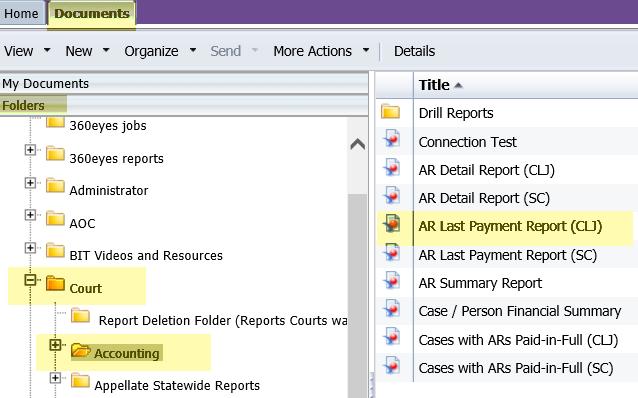Click the AR Detail Report (SC) icon
The height and width of the screenshot is (398, 638).
click(x=391, y=195)
